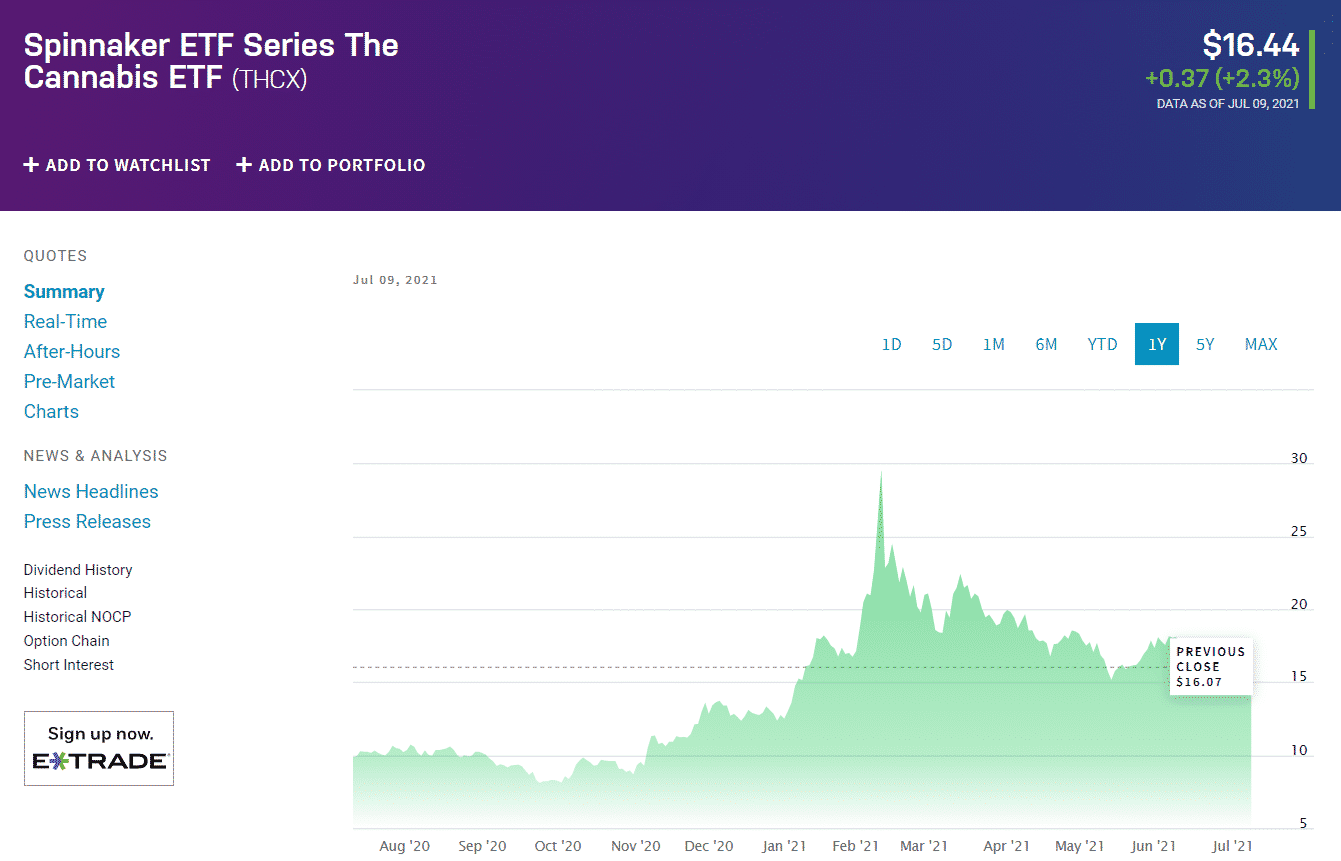Select the YTD chart range

tap(1102, 344)
